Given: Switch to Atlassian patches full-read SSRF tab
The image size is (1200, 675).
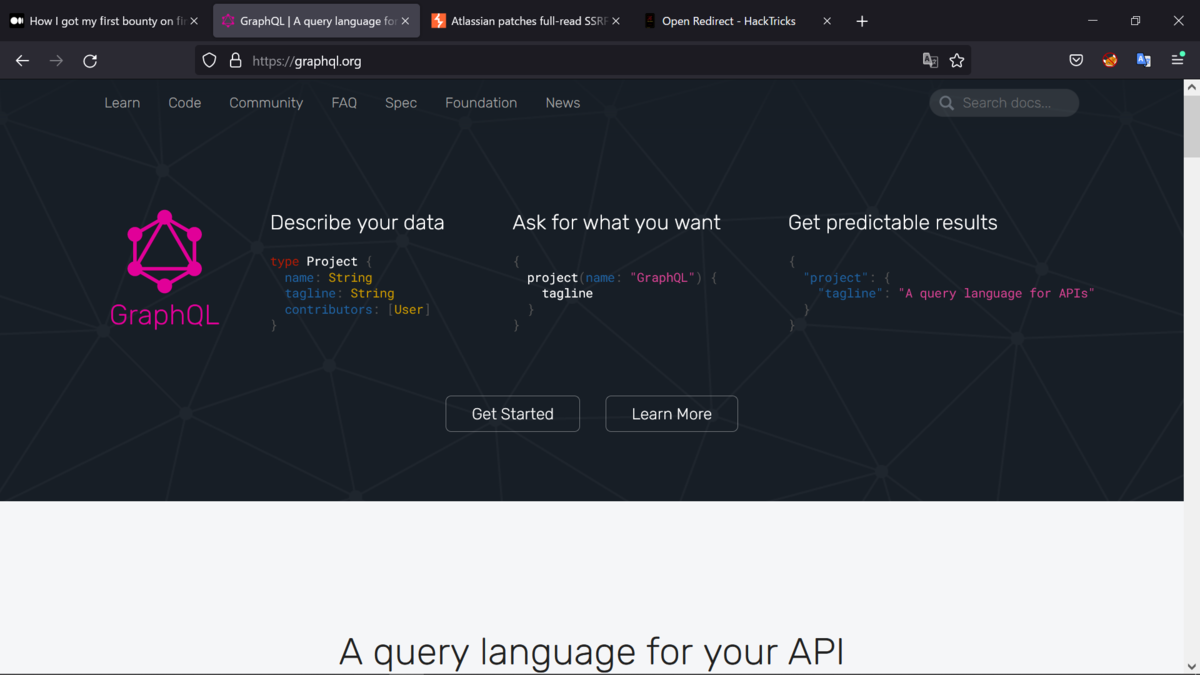Looking at the screenshot, I should tap(524, 21).
